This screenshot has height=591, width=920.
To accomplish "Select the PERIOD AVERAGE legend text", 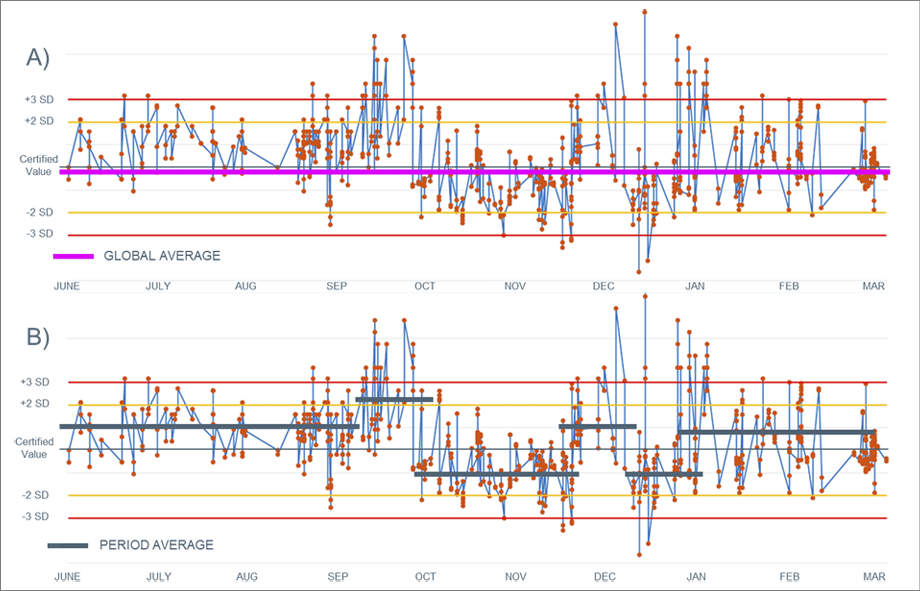I will point(156,545).
